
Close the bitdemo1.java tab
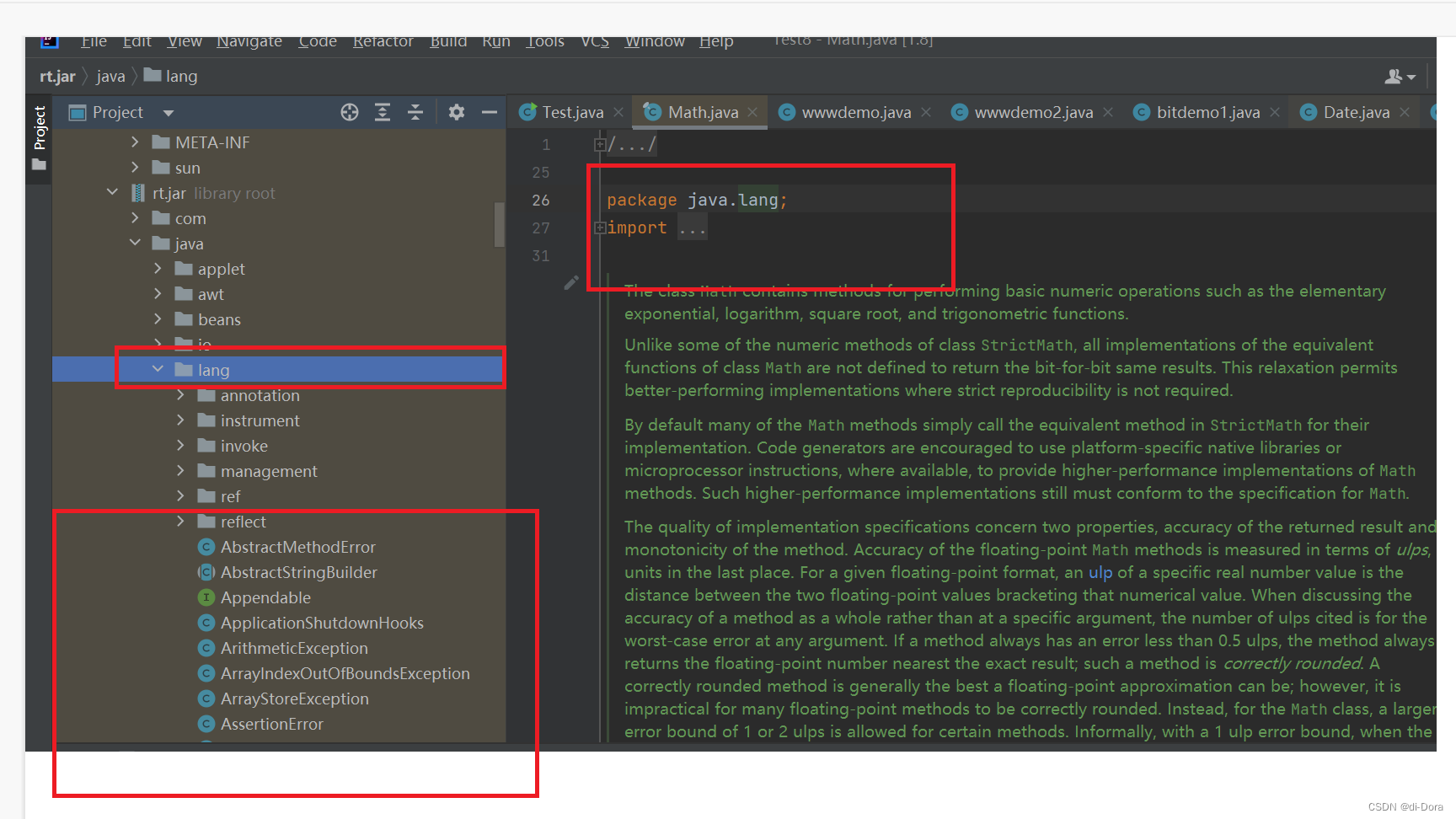pos(1275,112)
